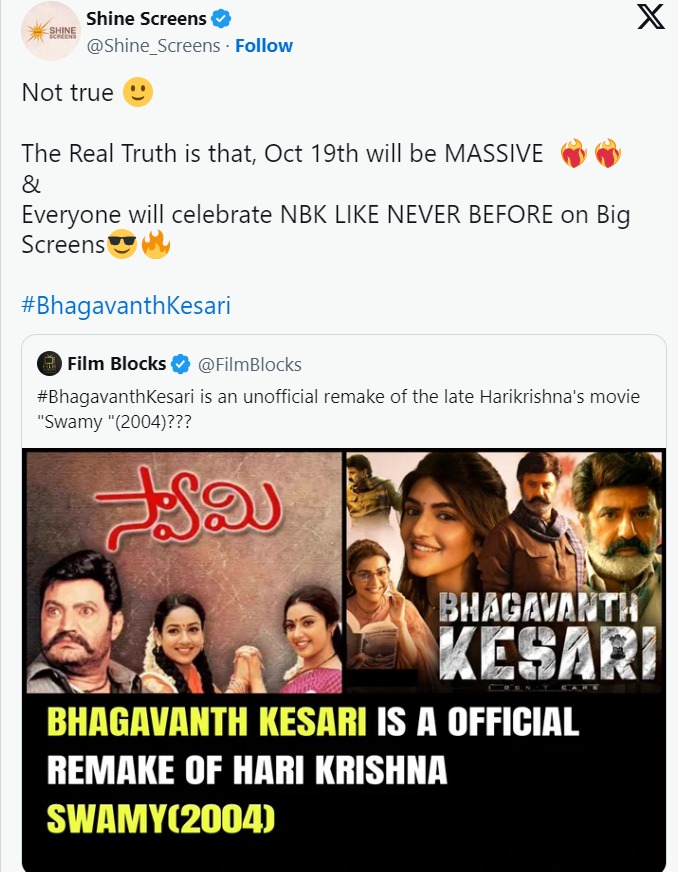Viewport: 678px width, 872px height.
Task: Click the sunglasses emoji after Screens
Action: coord(121,244)
